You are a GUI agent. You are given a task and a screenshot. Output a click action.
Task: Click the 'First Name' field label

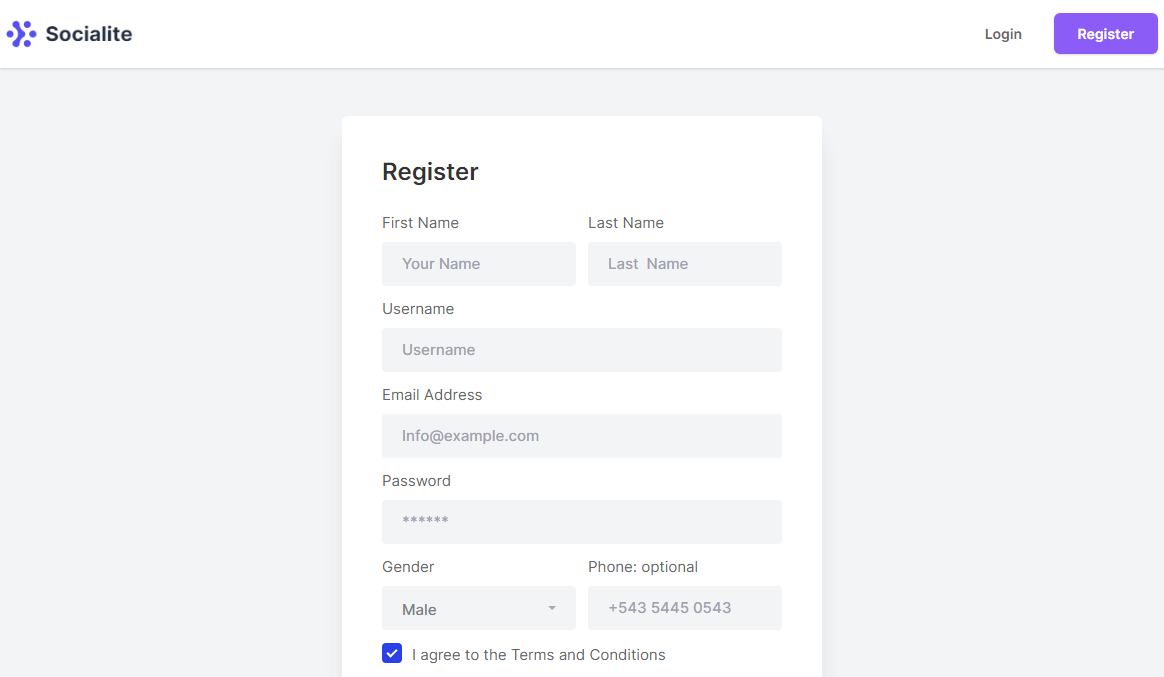tap(420, 223)
